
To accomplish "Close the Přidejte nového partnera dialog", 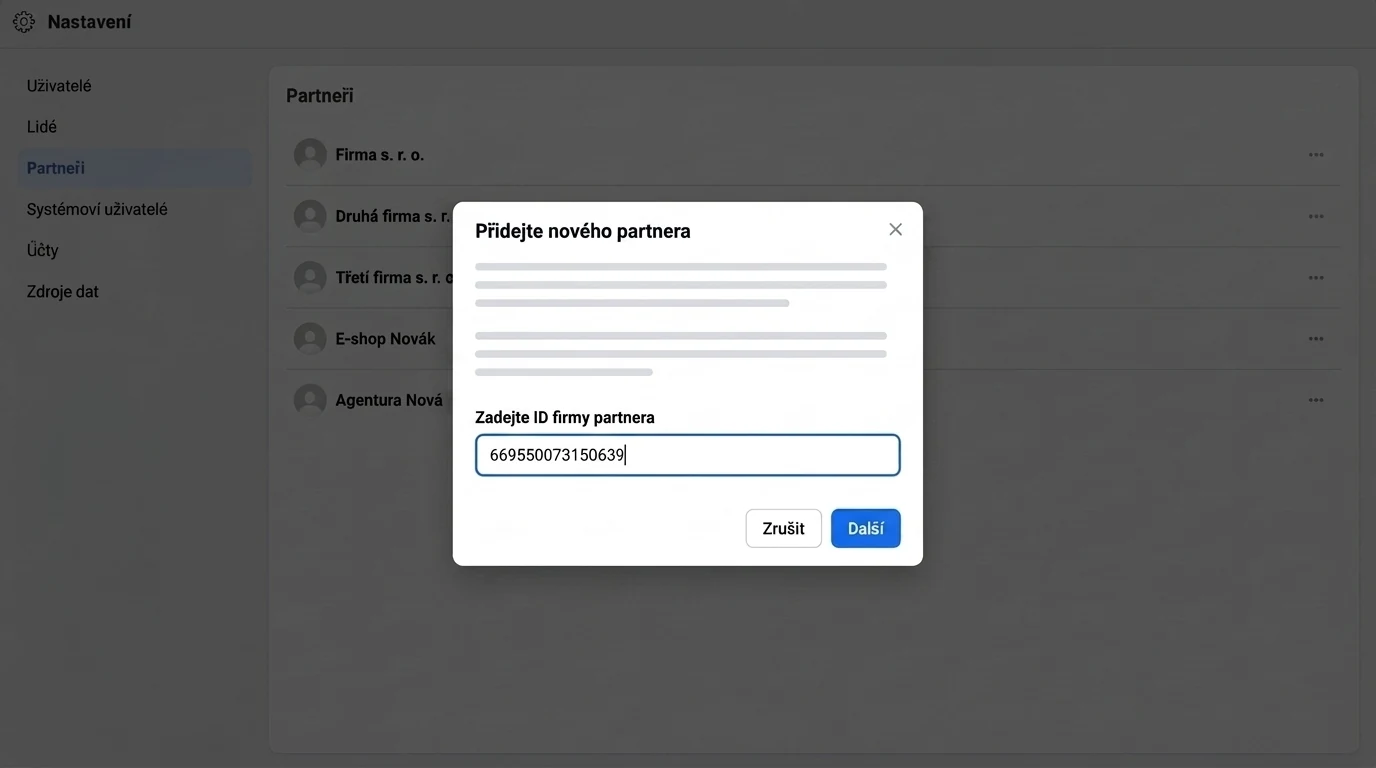I will [x=895, y=230].
